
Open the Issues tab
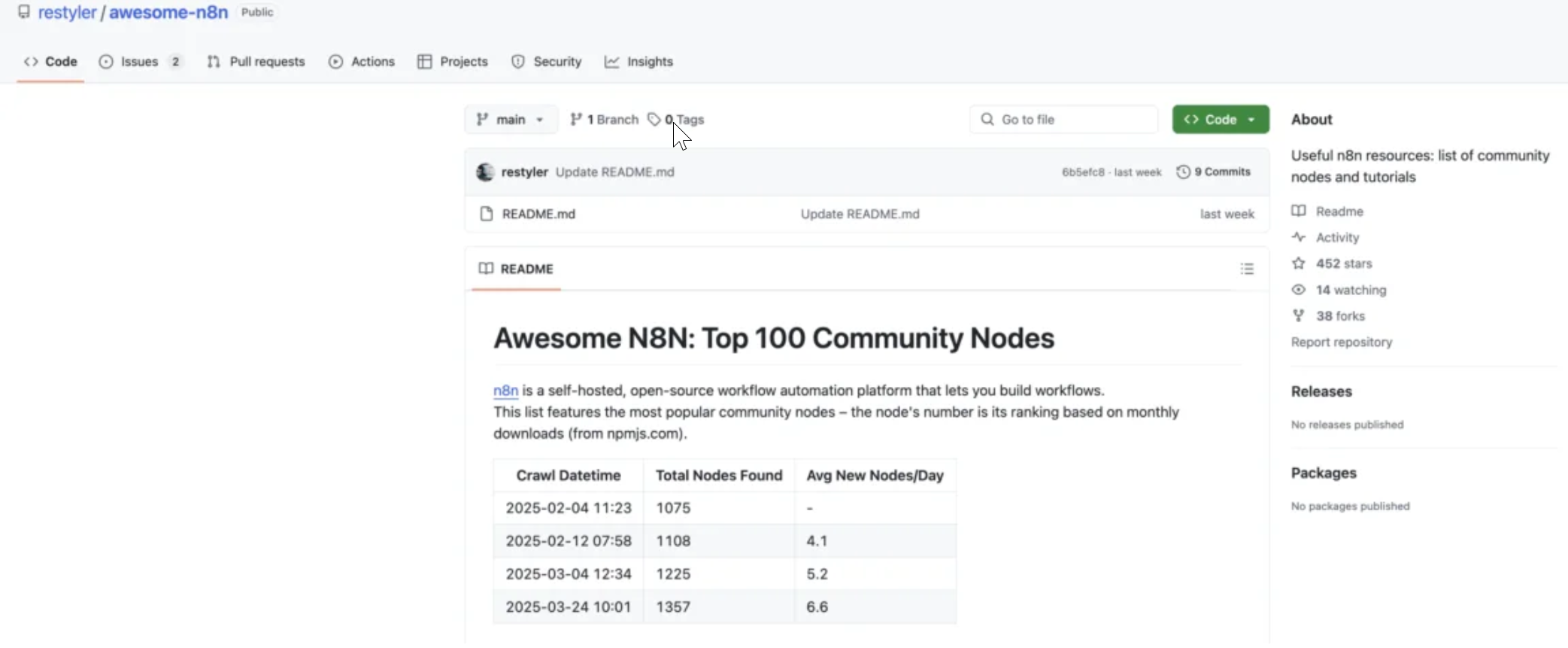141,62
